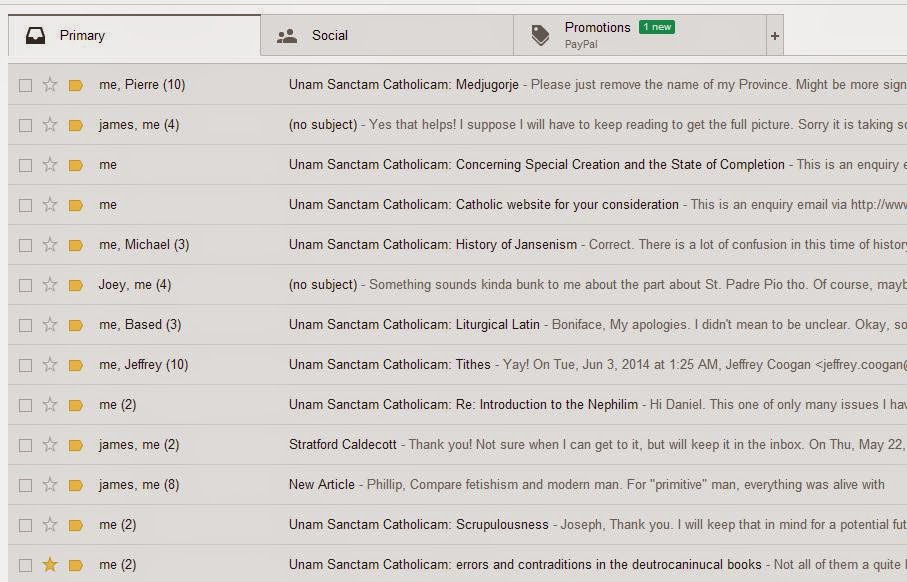Open the Promotions tab
The height and width of the screenshot is (582, 907).
[597, 35]
